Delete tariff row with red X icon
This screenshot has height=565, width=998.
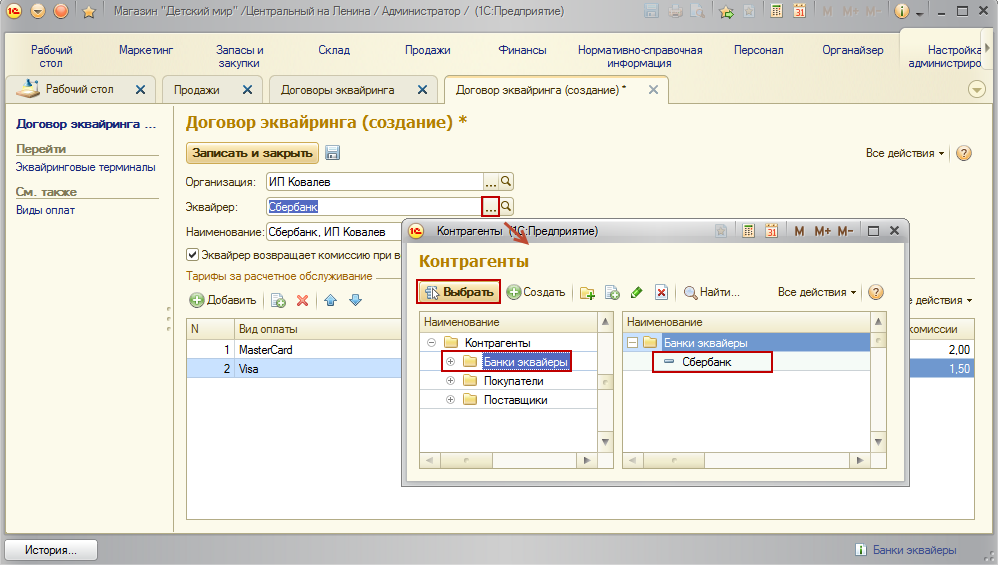pyautogui.click(x=302, y=300)
